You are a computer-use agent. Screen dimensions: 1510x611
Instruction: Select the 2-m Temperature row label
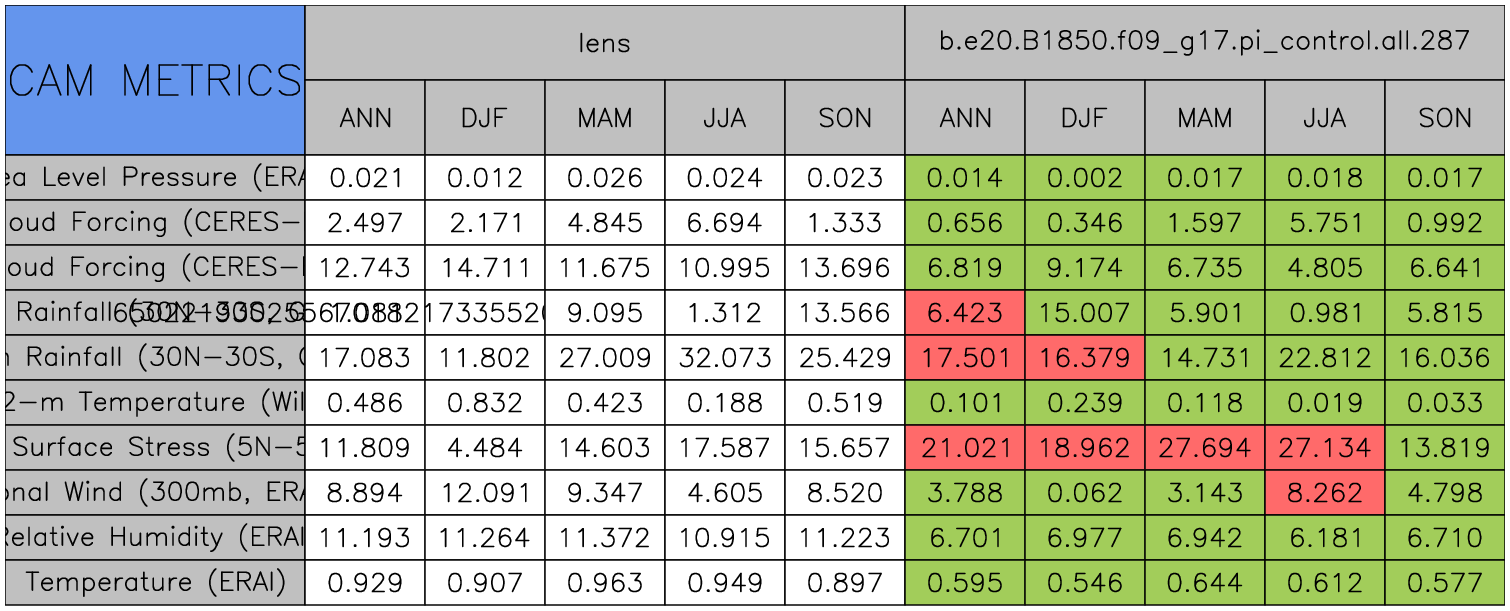pos(155,403)
